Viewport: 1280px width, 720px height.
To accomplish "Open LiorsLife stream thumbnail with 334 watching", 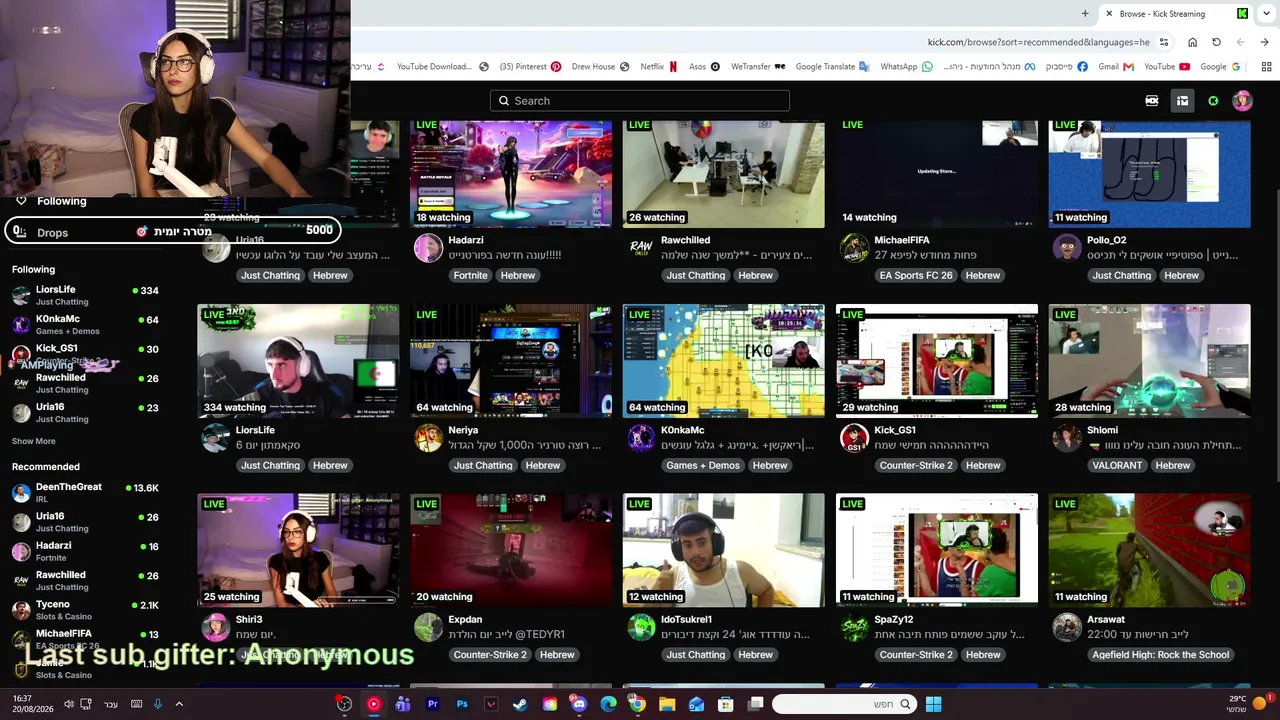I will coord(298,361).
